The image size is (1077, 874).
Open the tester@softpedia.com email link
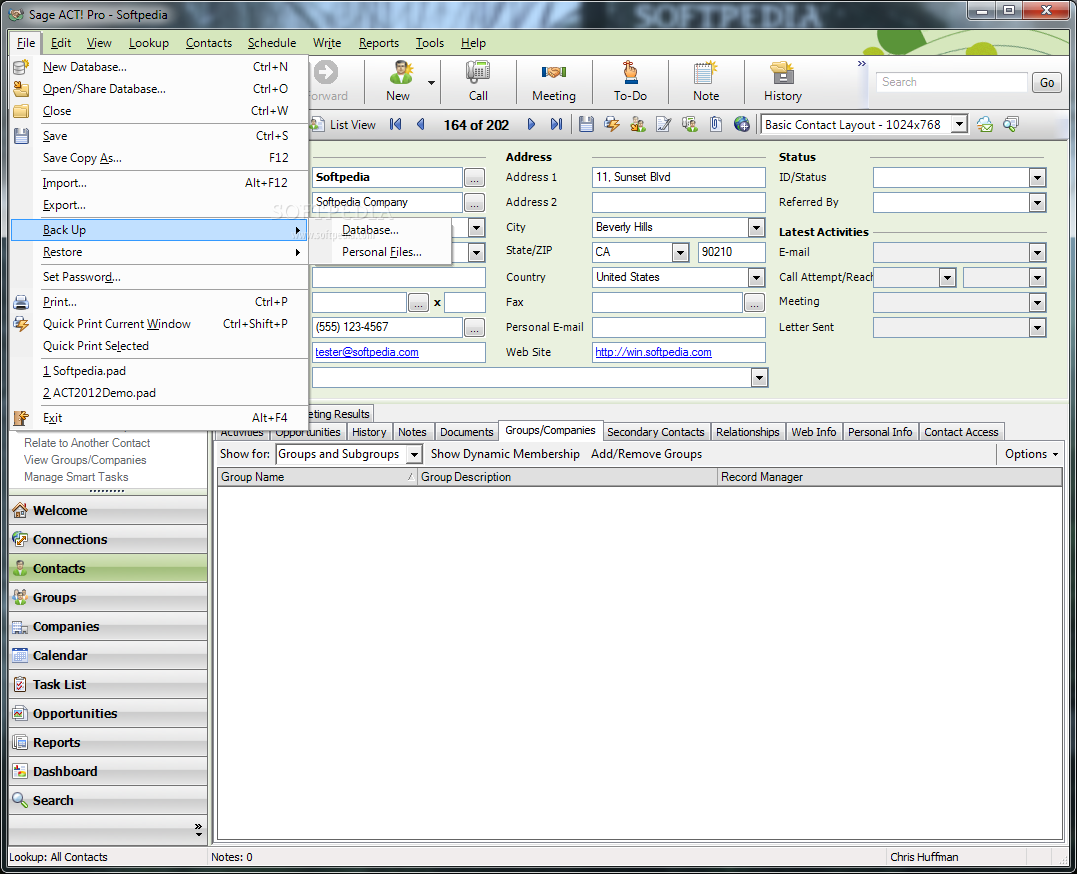tap(367, 352)
